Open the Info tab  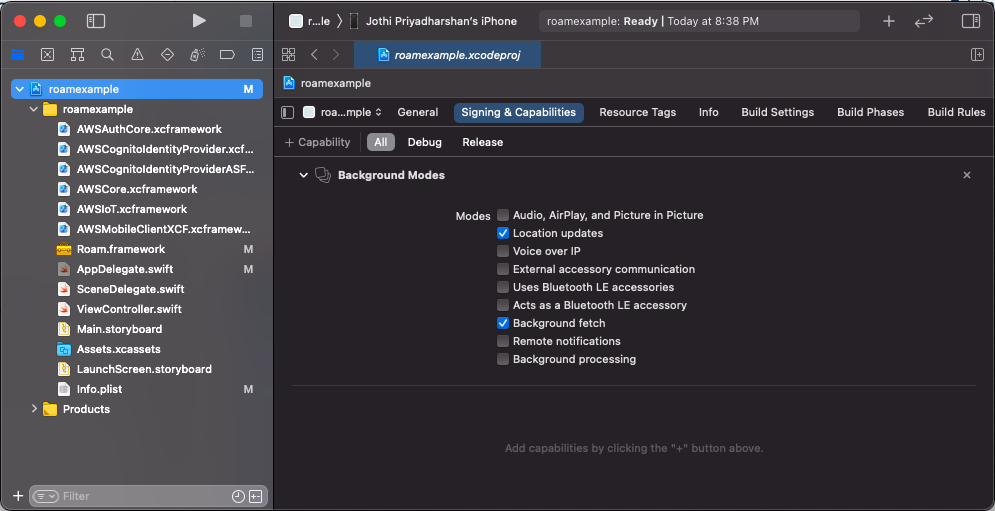709,112
